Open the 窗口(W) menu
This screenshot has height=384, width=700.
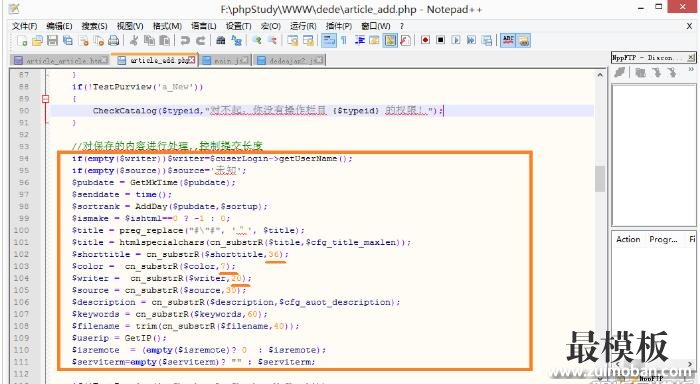375,26
